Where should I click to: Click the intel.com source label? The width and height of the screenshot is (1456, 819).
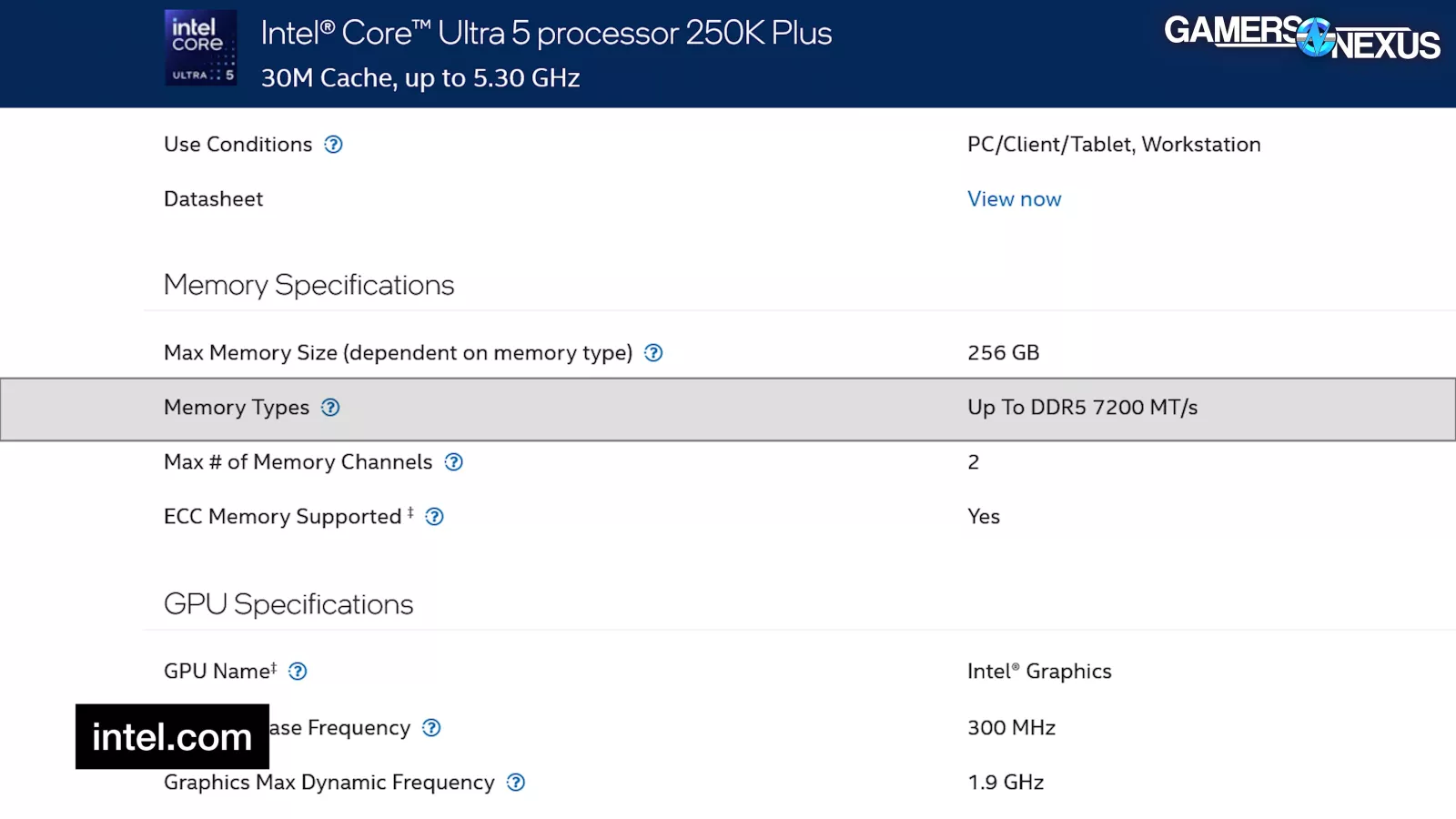[172, 736]
